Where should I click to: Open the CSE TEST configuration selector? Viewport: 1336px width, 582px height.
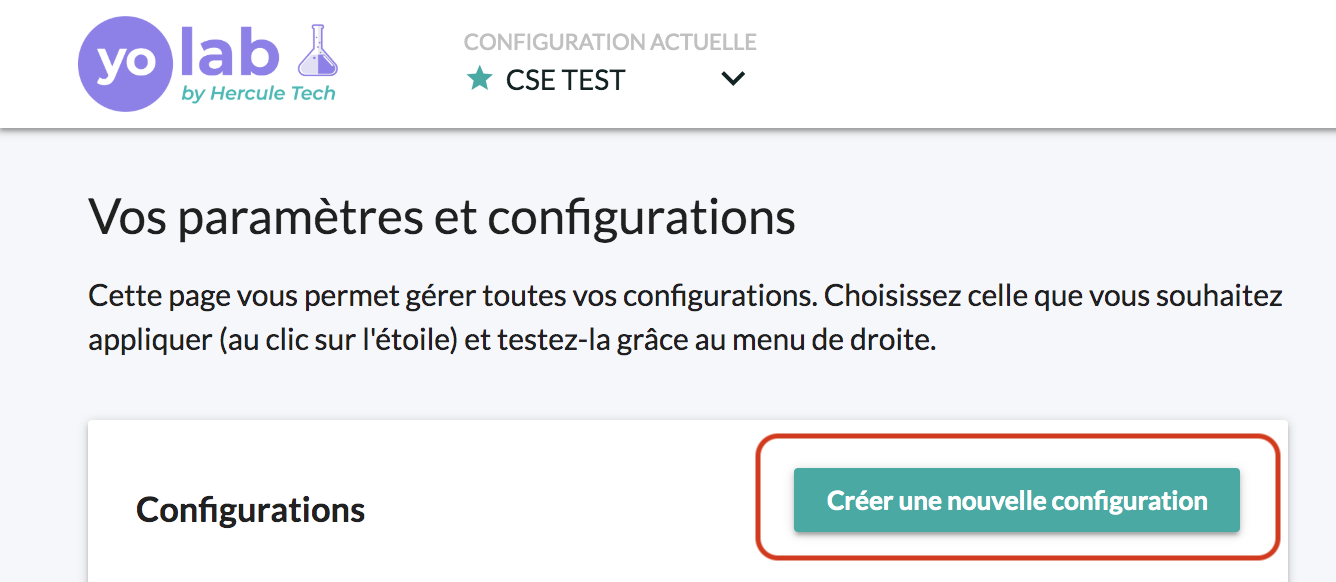(606, 79)
